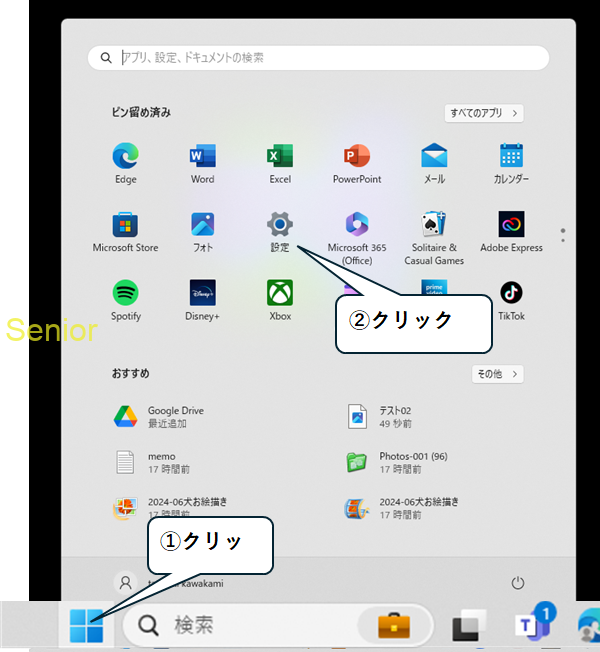Screen dimensions: 600x652
Task: Launch Microsoft 365 (Office)
Action: [x=357, y=224]
